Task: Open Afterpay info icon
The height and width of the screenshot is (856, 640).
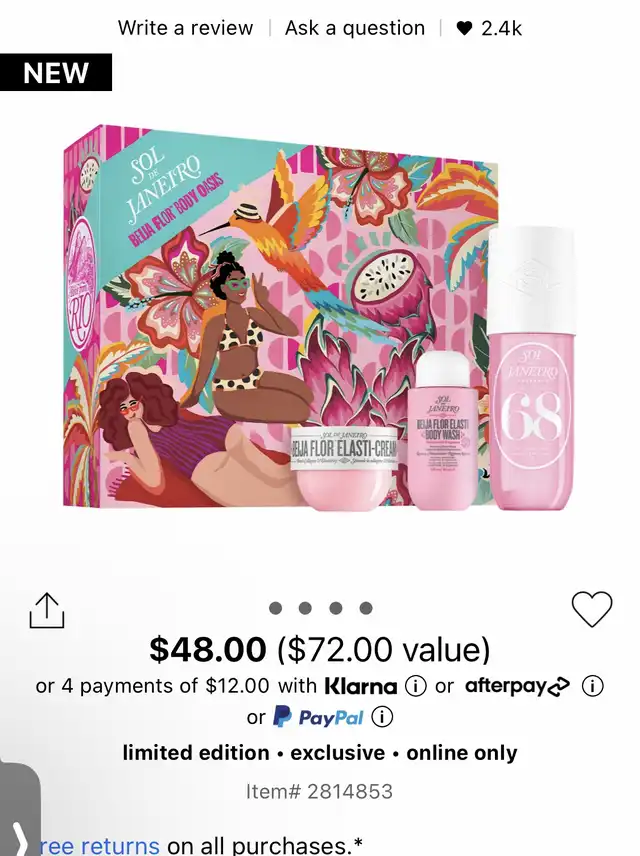Action: click(x=592, y=686)
